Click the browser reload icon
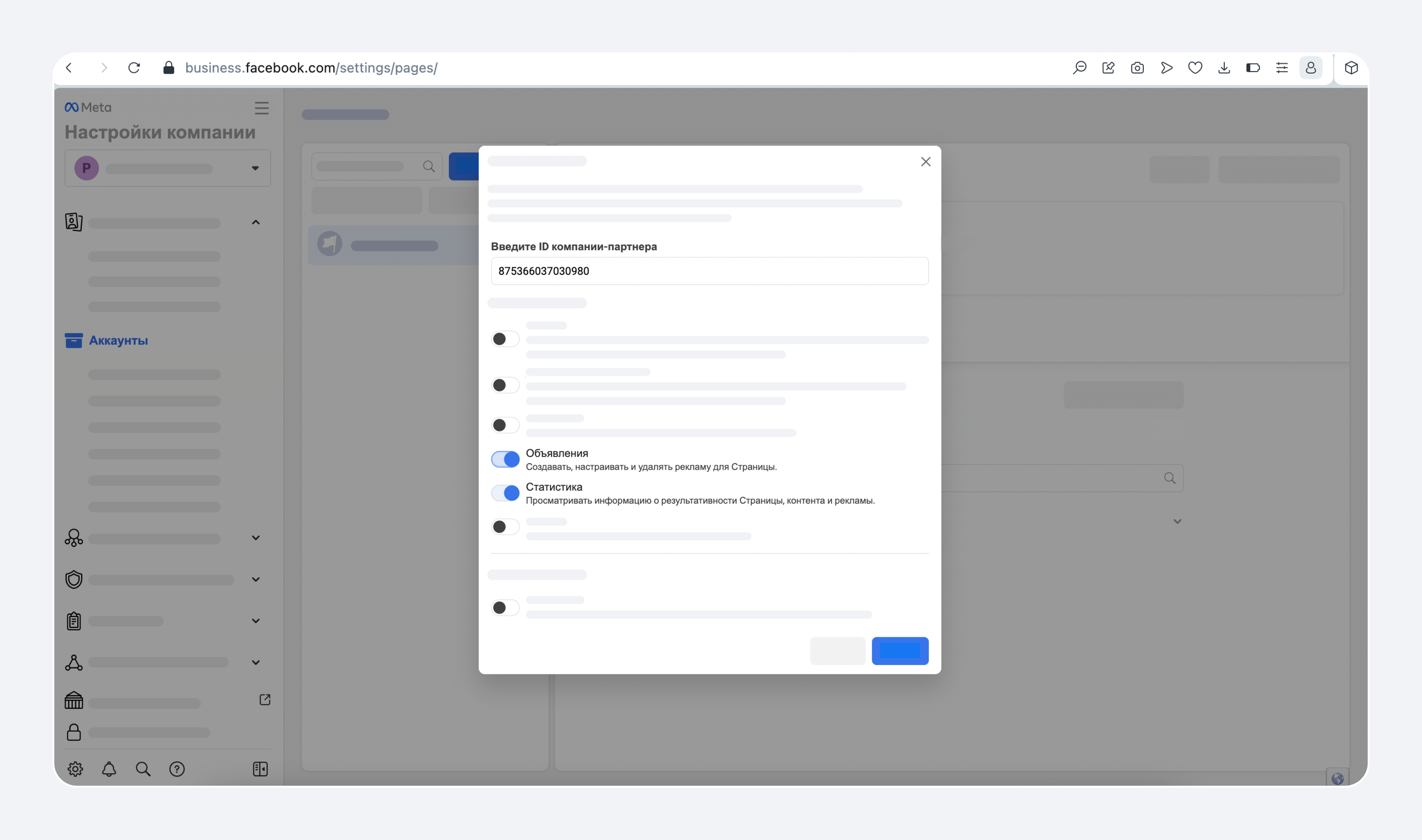This screenshot has height=840, width=1422. (134, 68)
